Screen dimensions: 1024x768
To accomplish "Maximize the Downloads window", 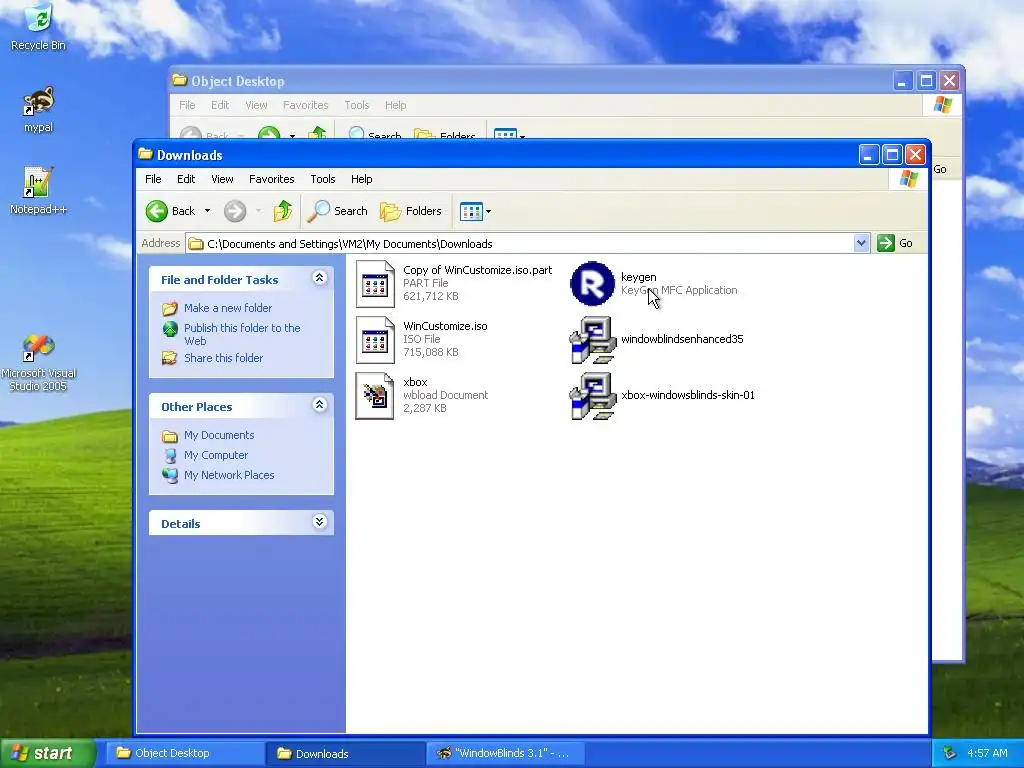I will 892,155.
